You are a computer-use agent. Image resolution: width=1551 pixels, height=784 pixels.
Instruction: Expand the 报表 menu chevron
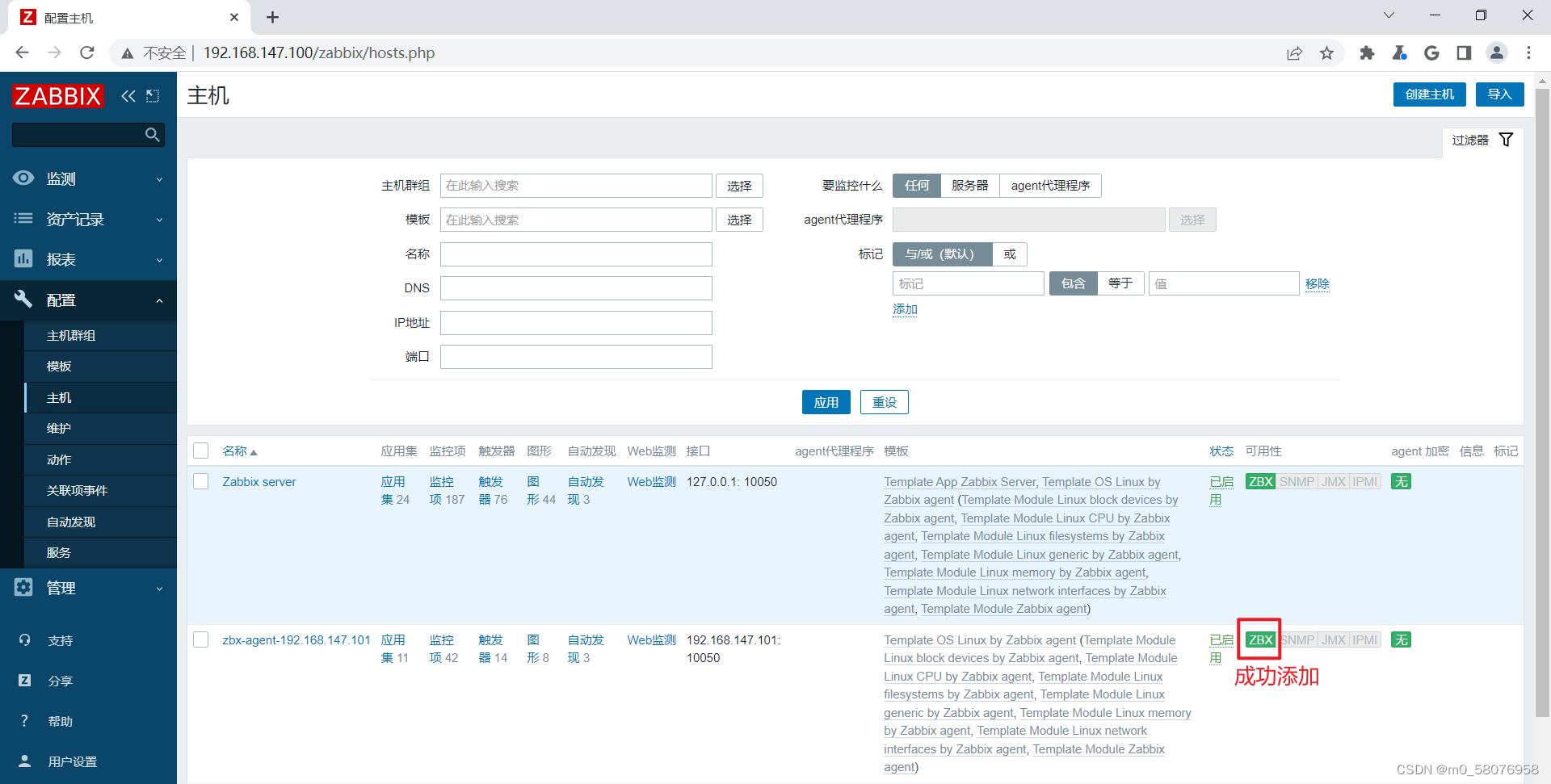tap(159, 260)
